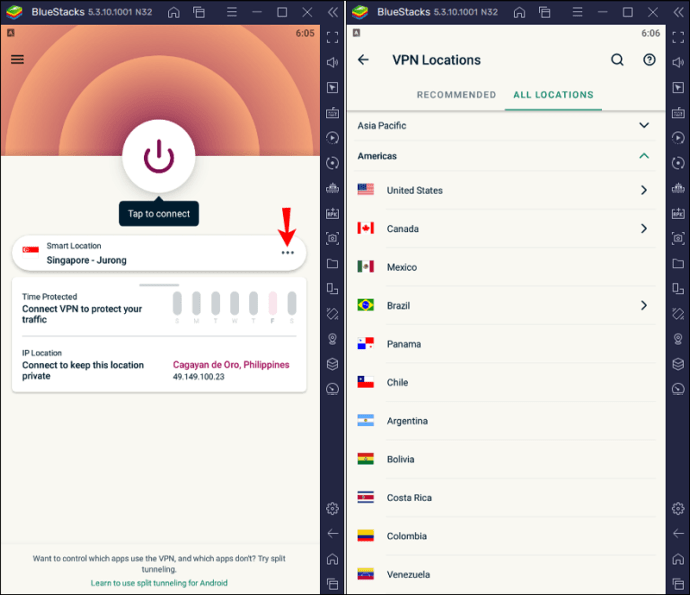Collapse sidebar arrows in left title bar

pos(333,12)
